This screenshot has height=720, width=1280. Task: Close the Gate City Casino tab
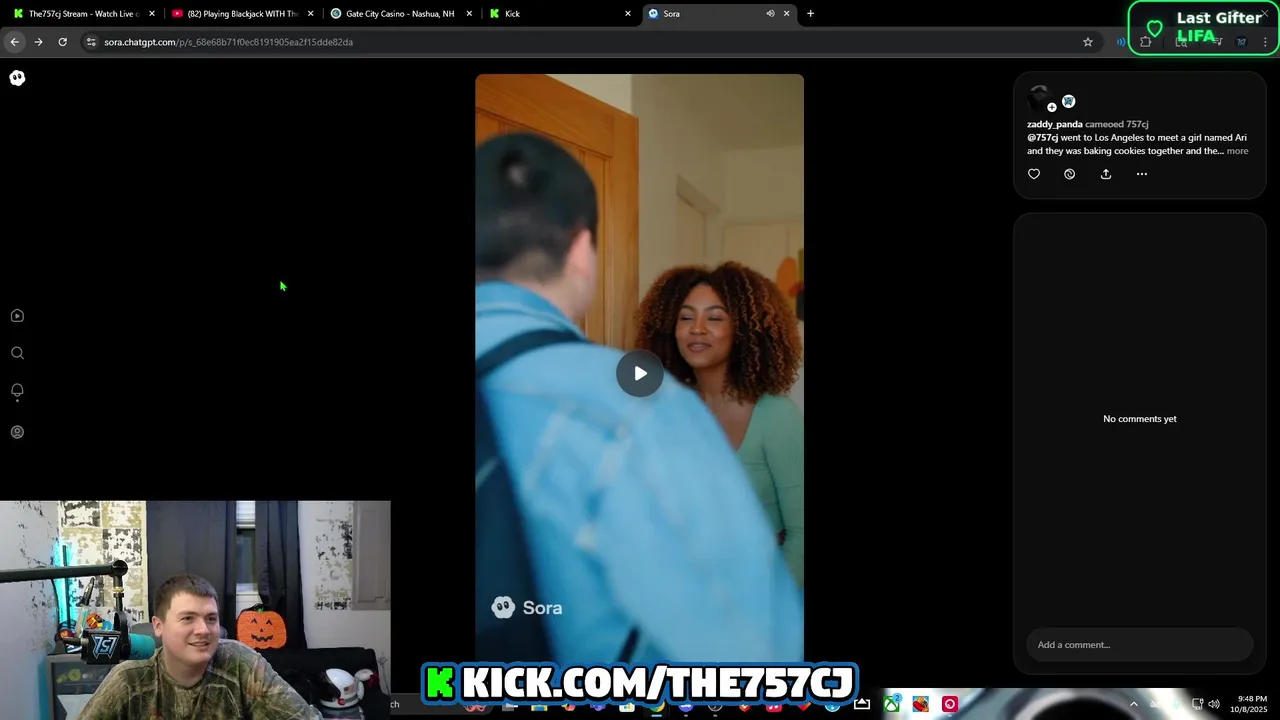469,14
